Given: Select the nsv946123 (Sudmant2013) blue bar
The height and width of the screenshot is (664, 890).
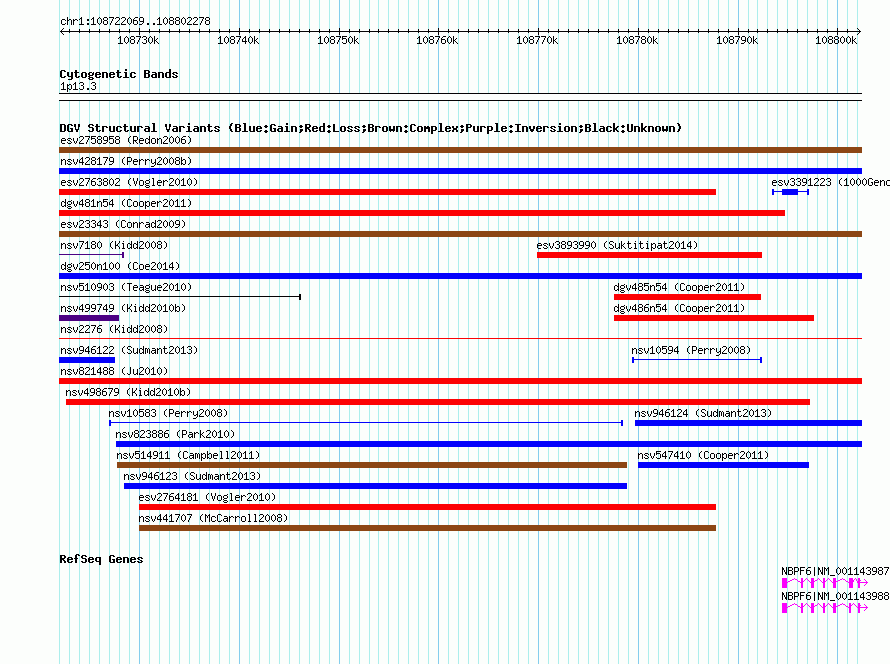Looking at the screenshot, I should tap(375, 486).
